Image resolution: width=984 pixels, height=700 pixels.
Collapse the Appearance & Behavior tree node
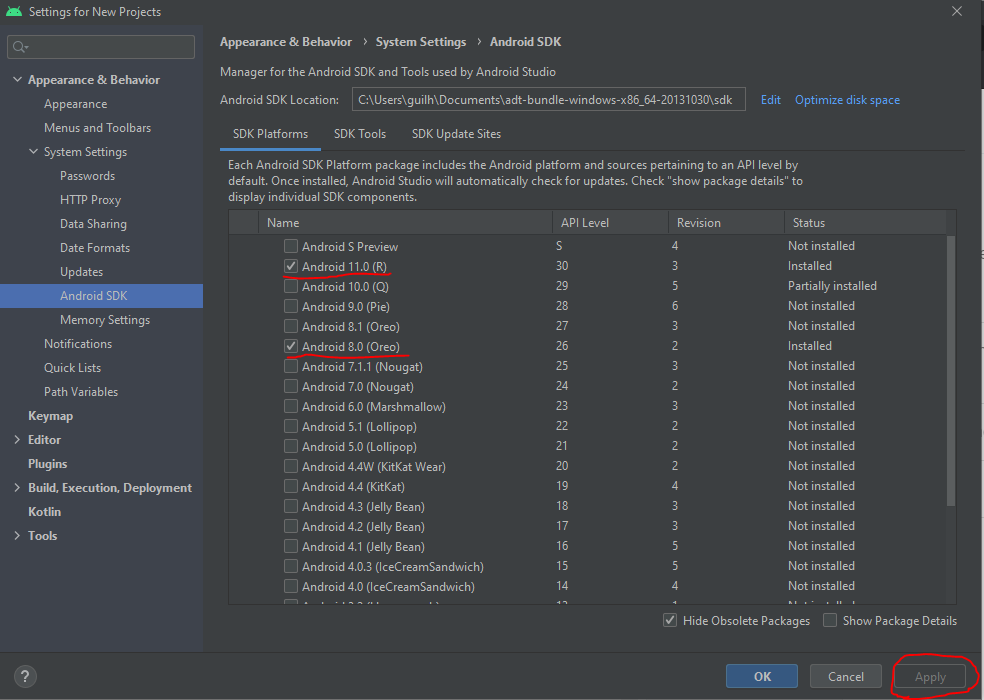pyautogui.click(x=18, y=80)
